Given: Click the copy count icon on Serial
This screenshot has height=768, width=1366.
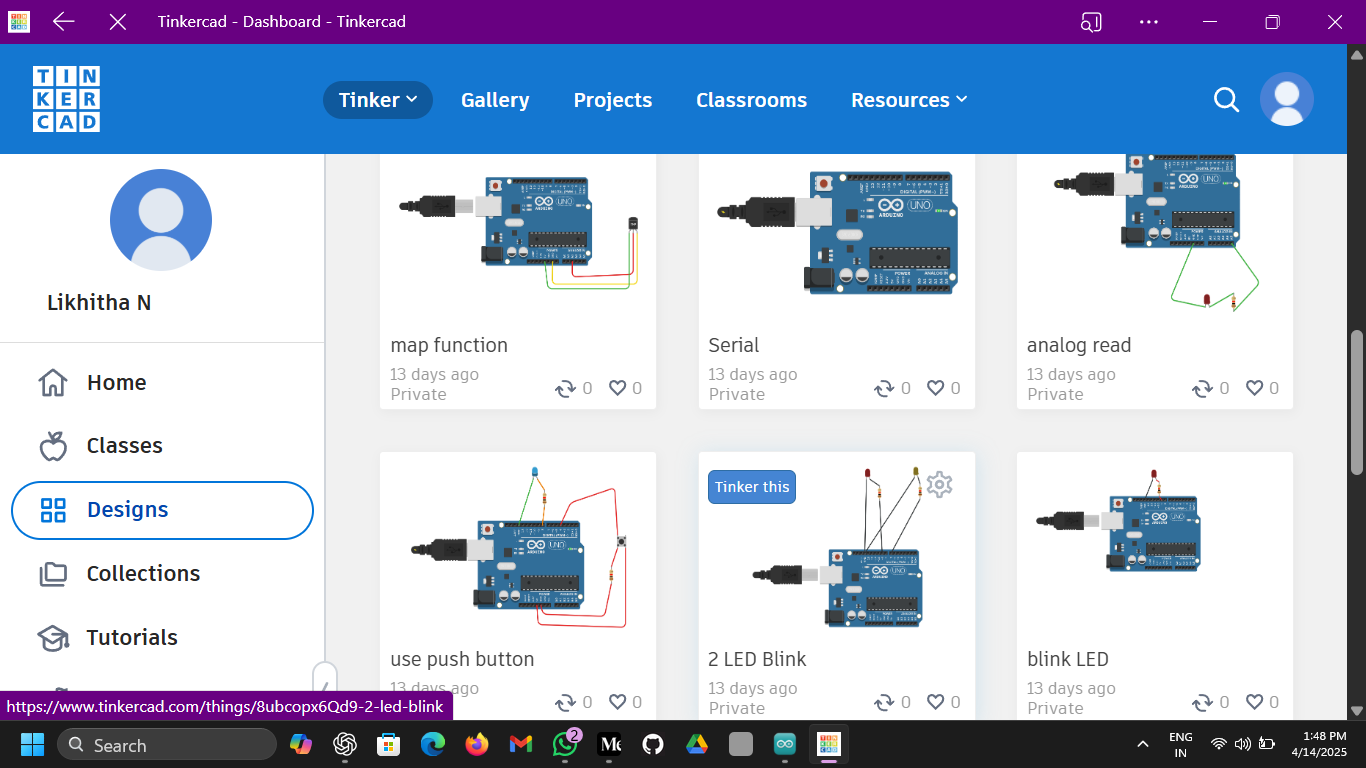Looking at the screenshot, I should (884, 388).
